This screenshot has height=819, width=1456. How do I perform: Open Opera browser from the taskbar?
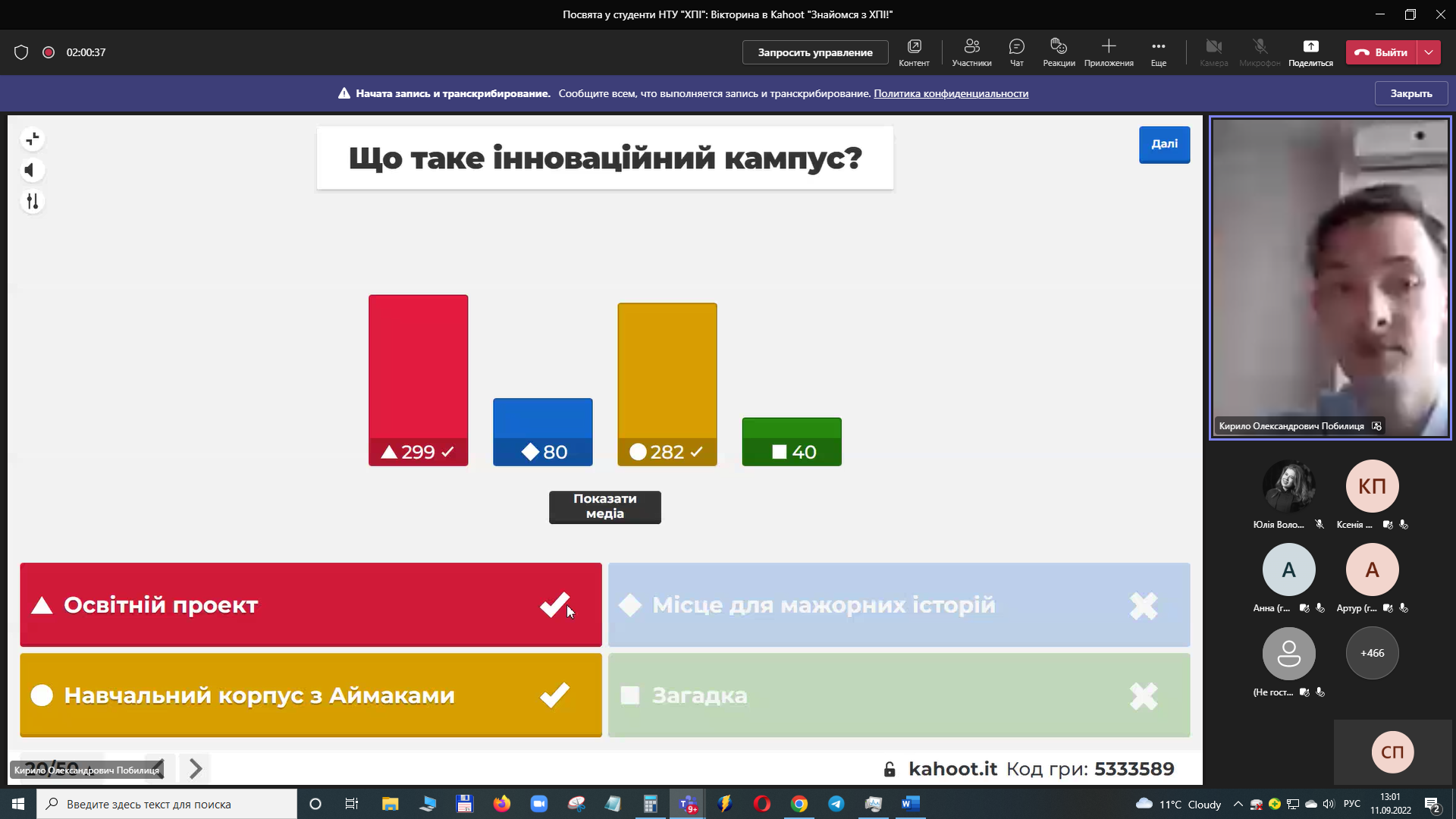tap(762, 804)
